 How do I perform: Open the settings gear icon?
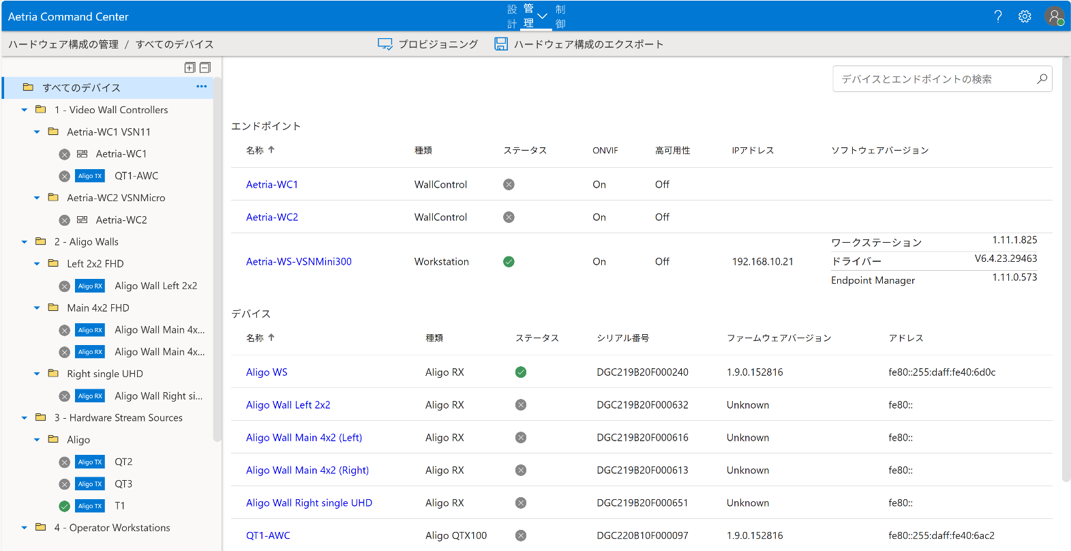click(x=1025, y=16)
